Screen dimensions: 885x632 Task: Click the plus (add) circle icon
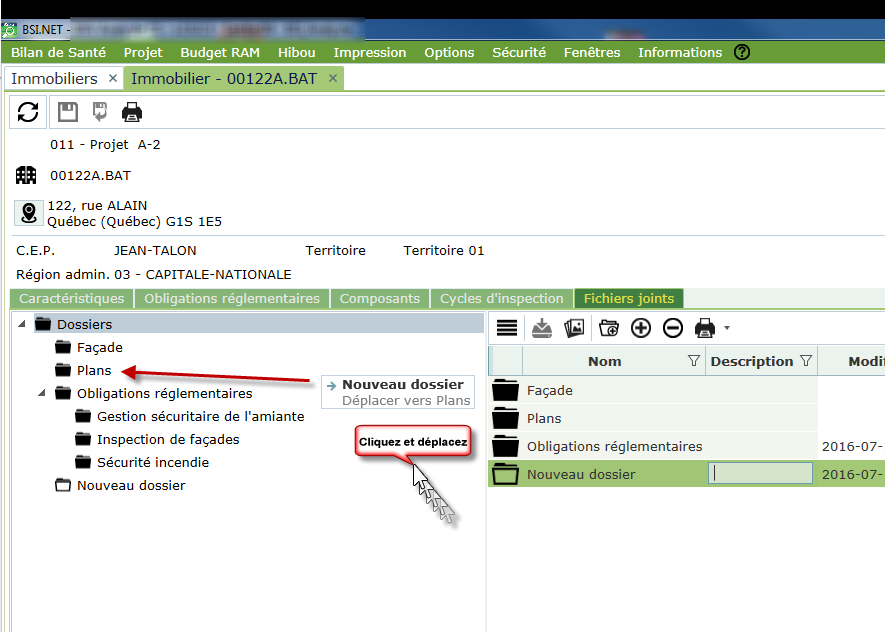click(x=641, y=328)
